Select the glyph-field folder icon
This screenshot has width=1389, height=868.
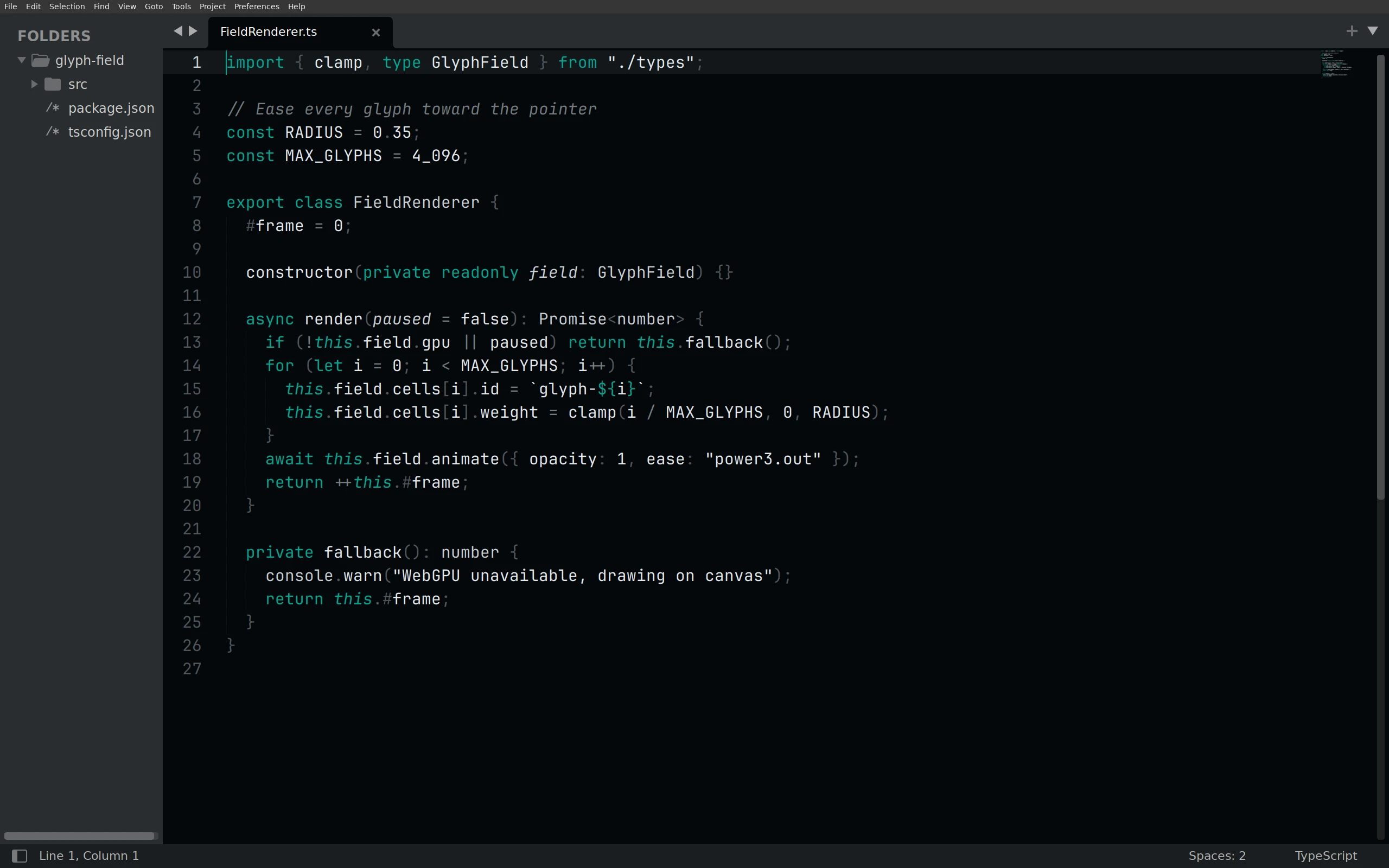pyautogui.click(x=40, y=60)
